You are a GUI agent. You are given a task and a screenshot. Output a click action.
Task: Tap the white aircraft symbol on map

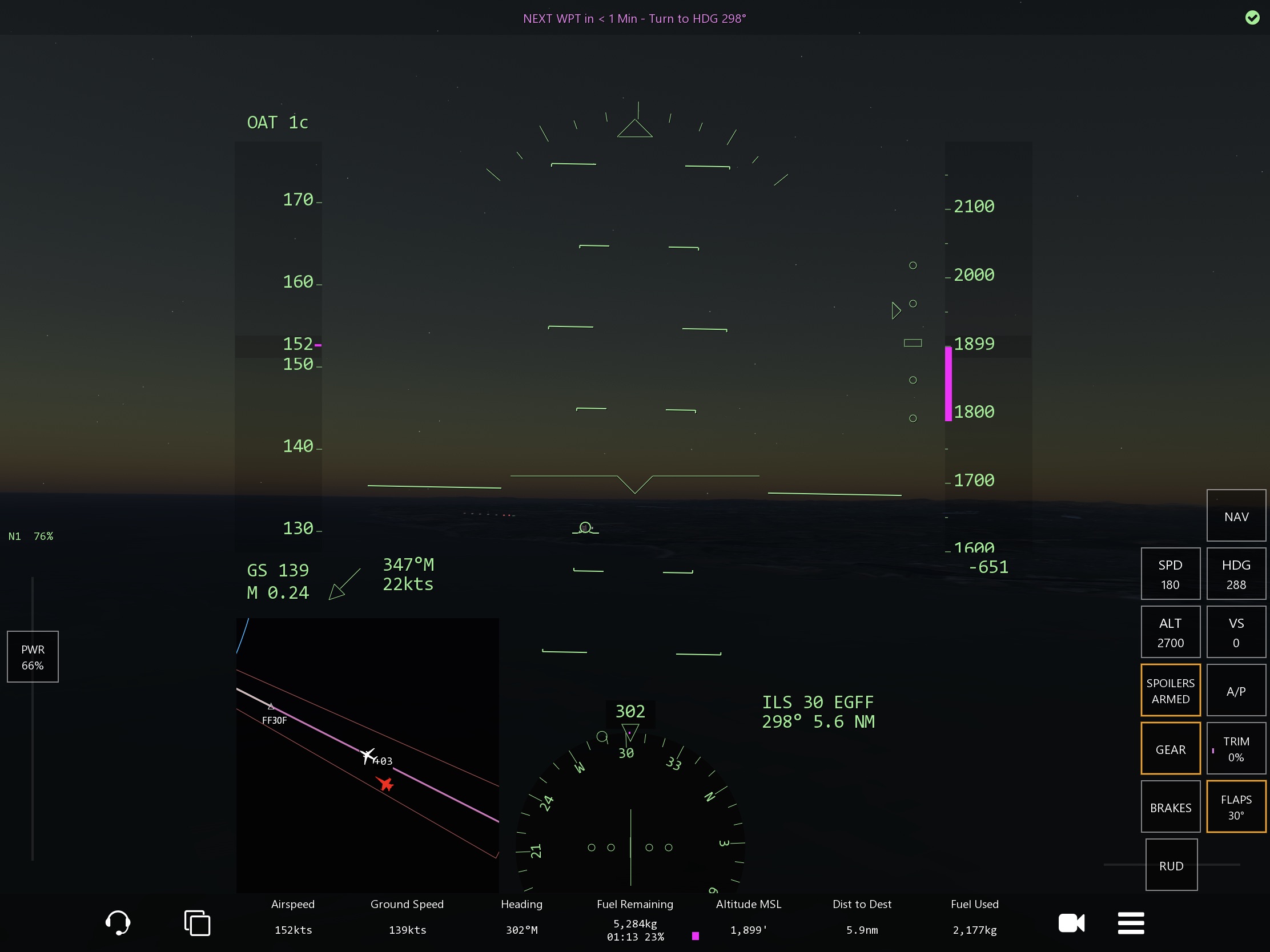point(367,756)
